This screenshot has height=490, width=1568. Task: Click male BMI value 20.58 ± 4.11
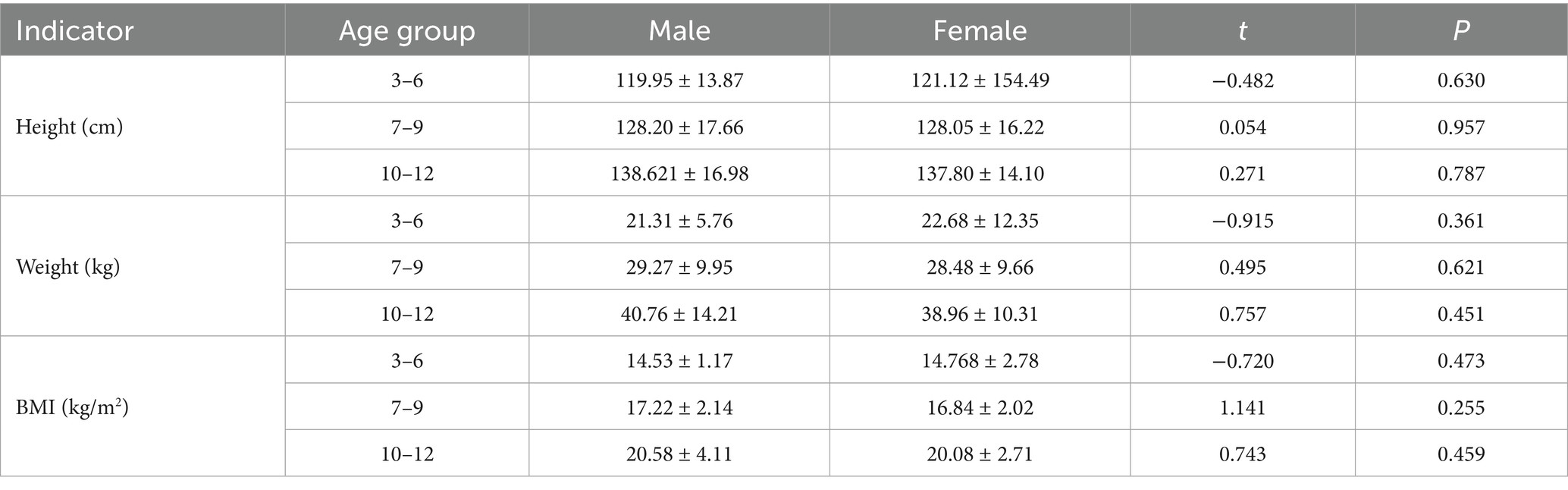(x=679, y=454)
